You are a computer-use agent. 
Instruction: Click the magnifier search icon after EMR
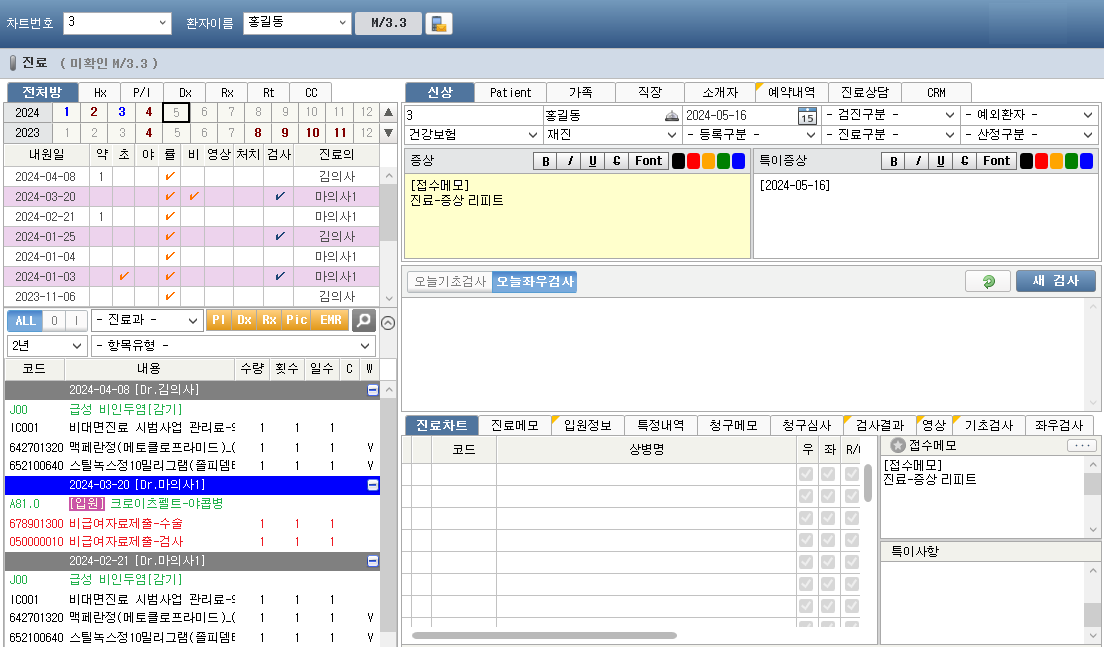pyautogui.click(x=363, y=320)
